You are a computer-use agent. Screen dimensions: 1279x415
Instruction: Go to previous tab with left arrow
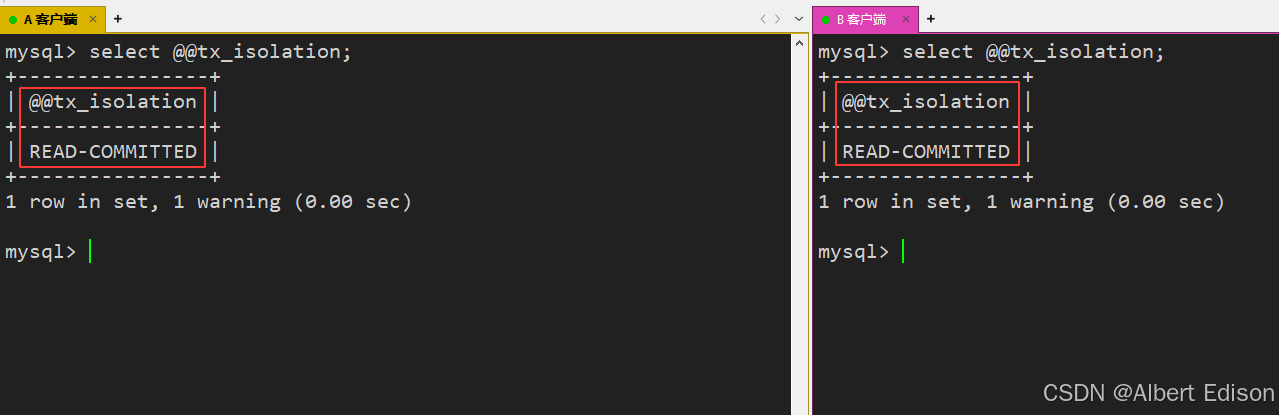tap(764, 19)
